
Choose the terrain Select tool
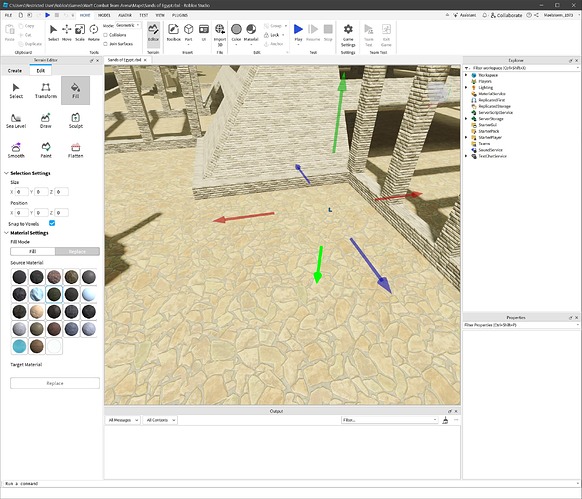(16, 91)
